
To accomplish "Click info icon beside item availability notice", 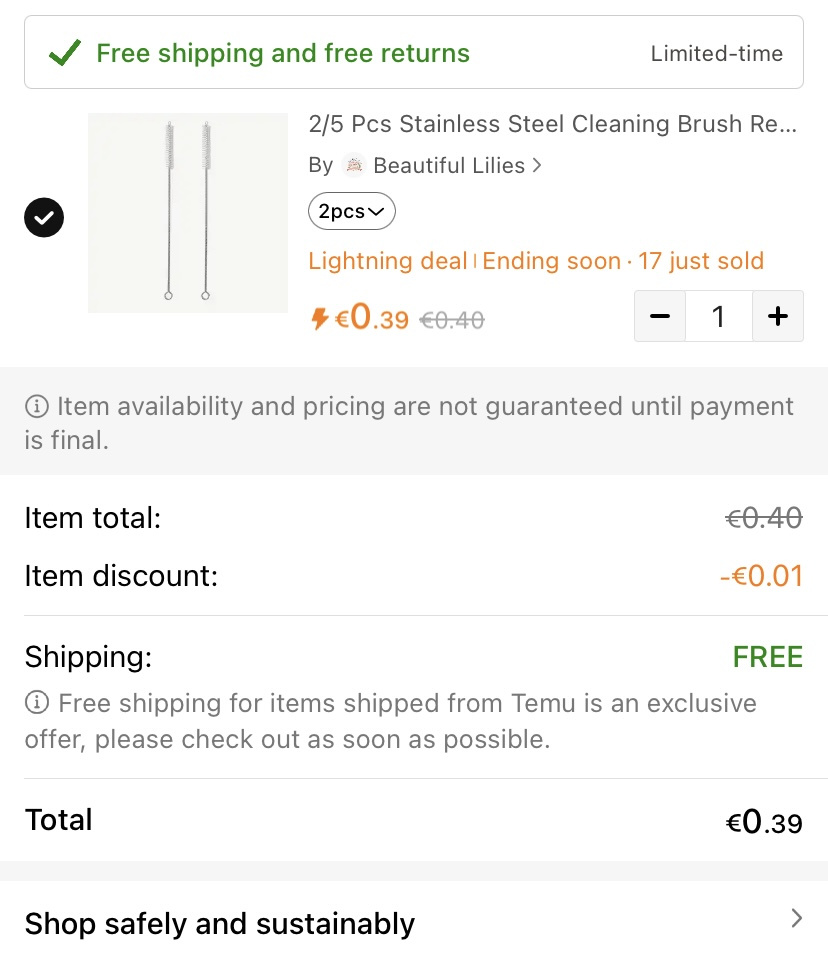I will pos(37,406).
